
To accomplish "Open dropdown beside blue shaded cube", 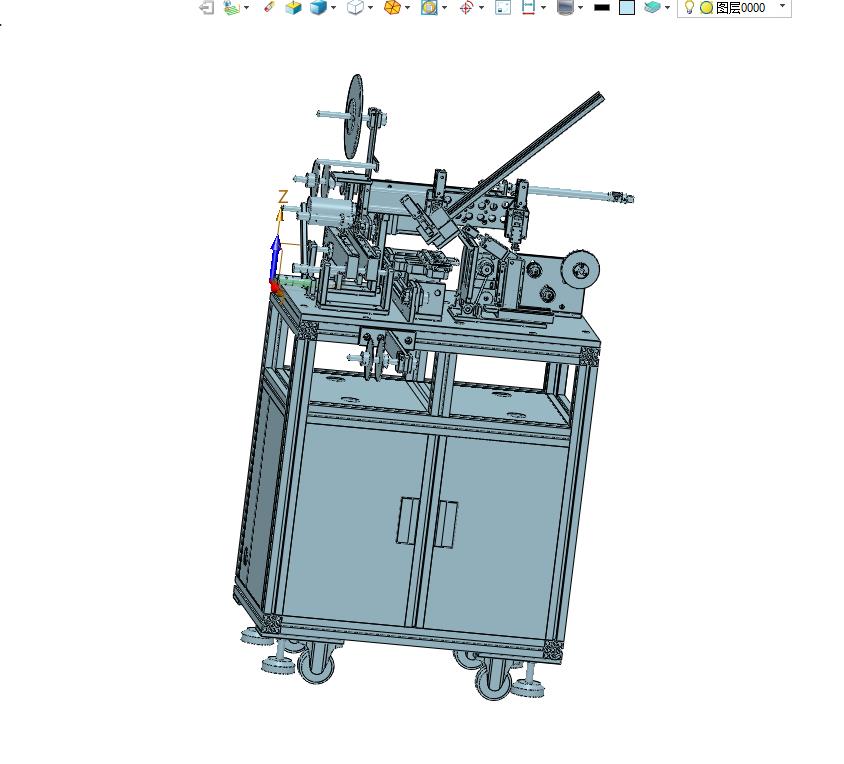I will [334, 8].
